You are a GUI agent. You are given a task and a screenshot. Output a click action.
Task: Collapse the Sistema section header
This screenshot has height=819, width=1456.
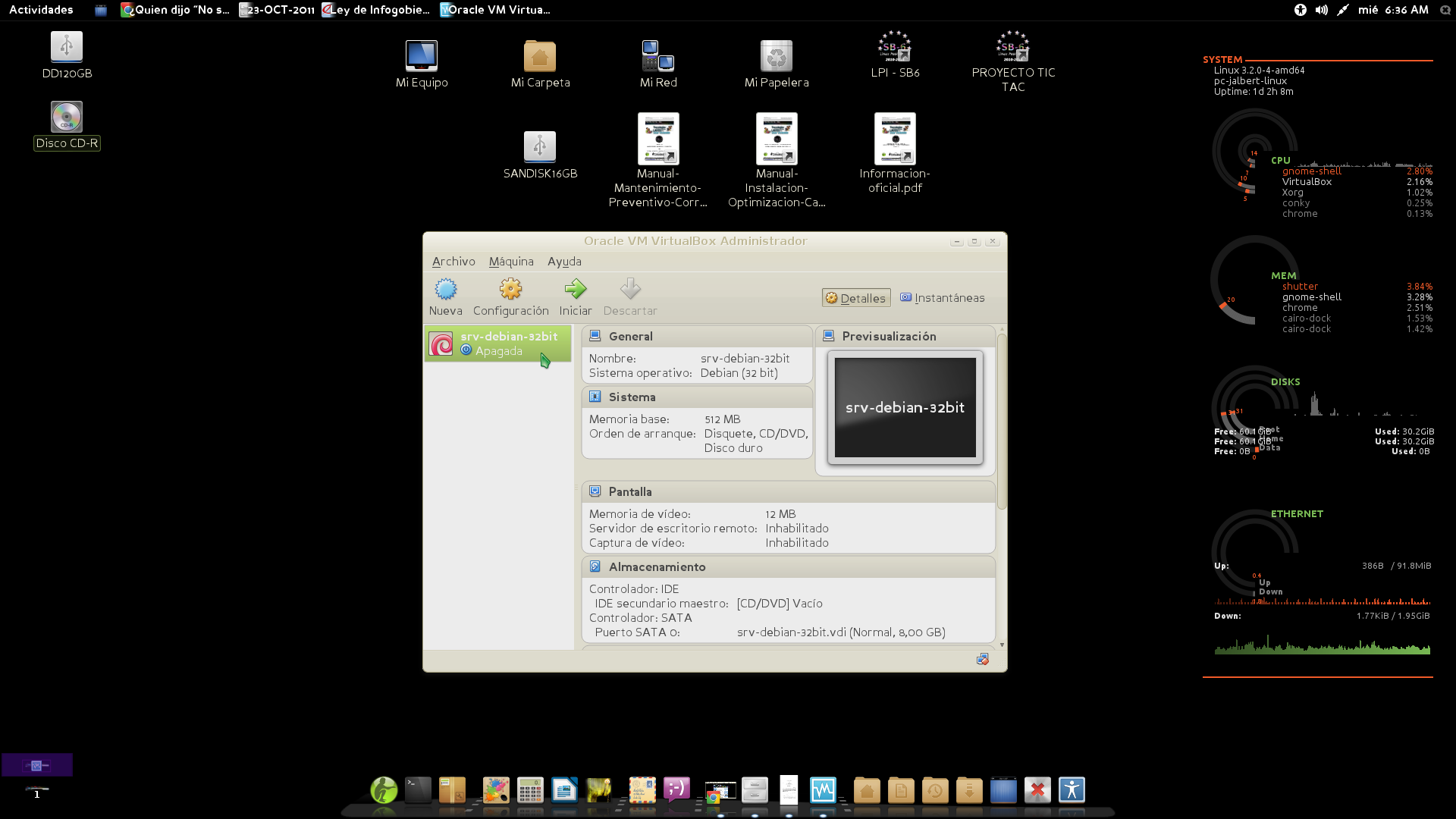pyautogui.click(x=632, y=397)
